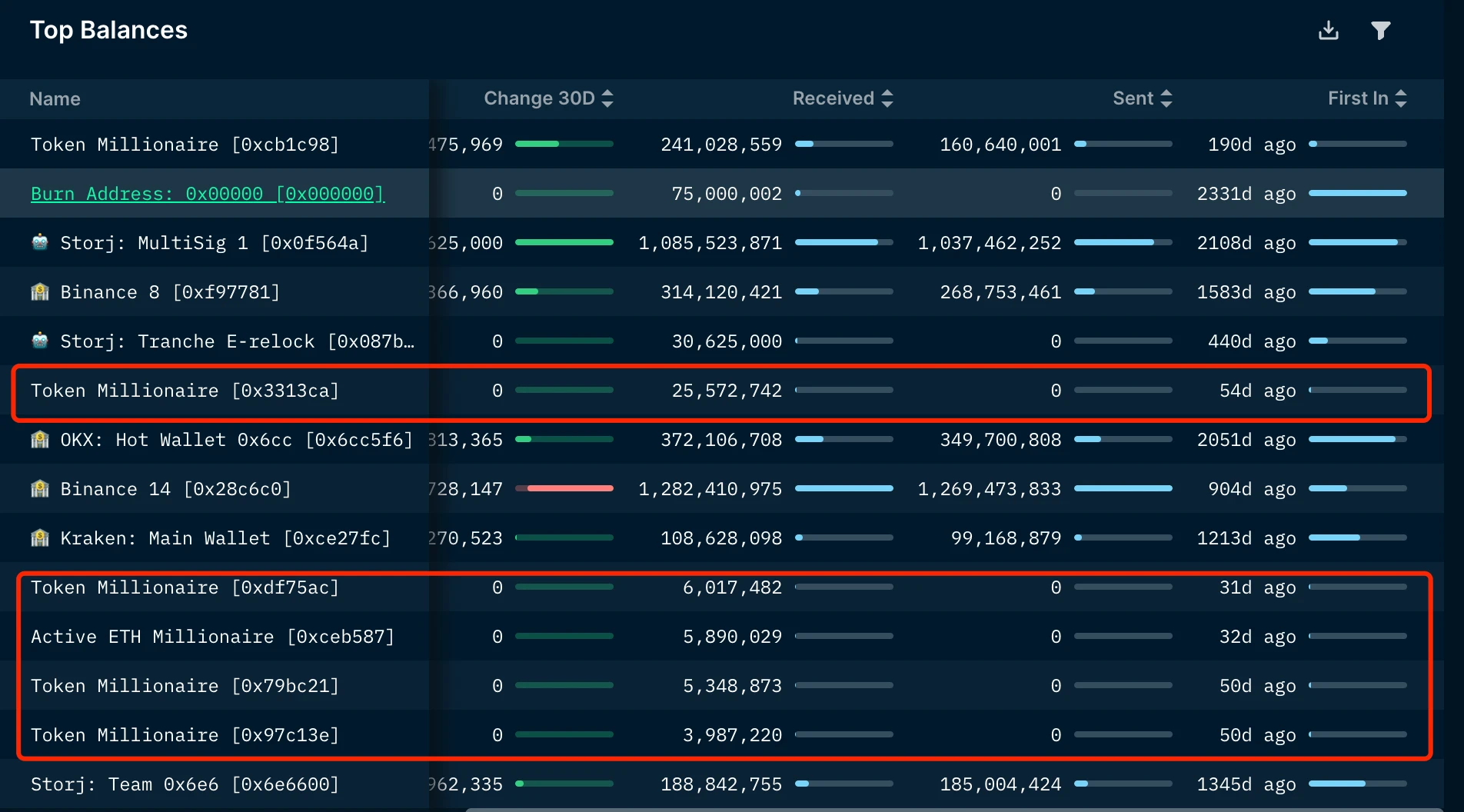Click Token Millionaire [0xdf75ac] row
The width and height of the screenshot is (1464, 812).
coord(185,587)
